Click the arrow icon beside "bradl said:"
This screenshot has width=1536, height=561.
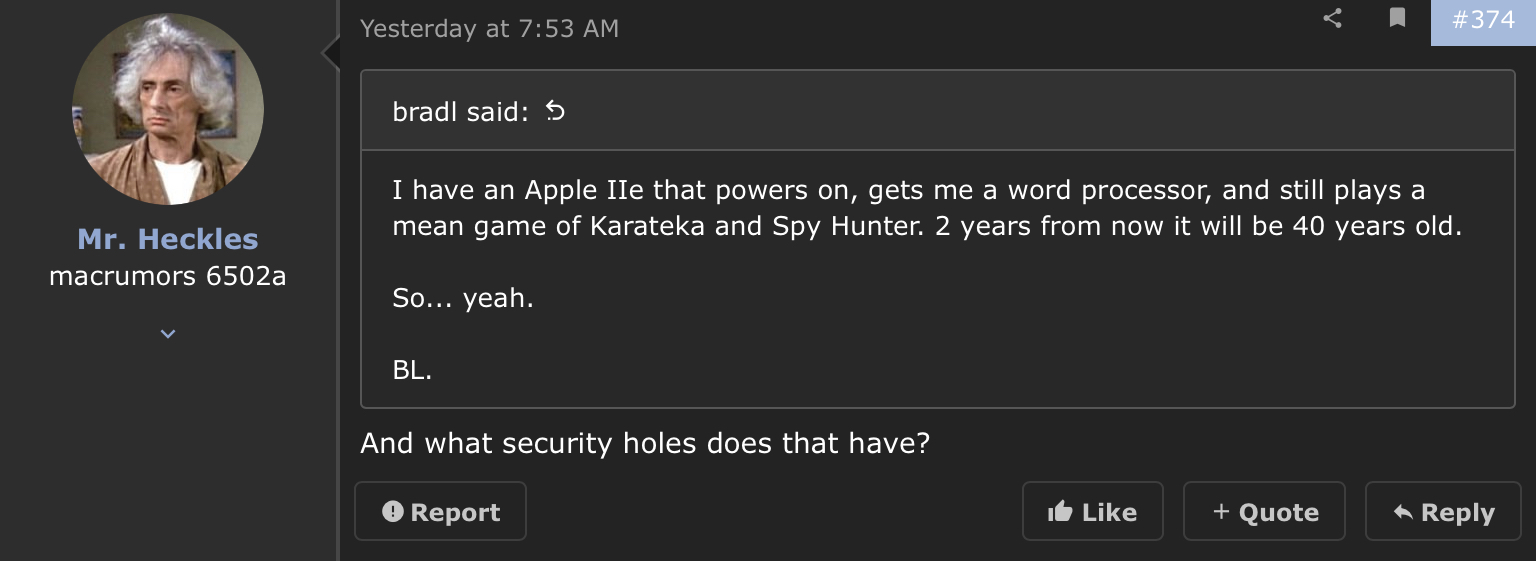[555, 112]
